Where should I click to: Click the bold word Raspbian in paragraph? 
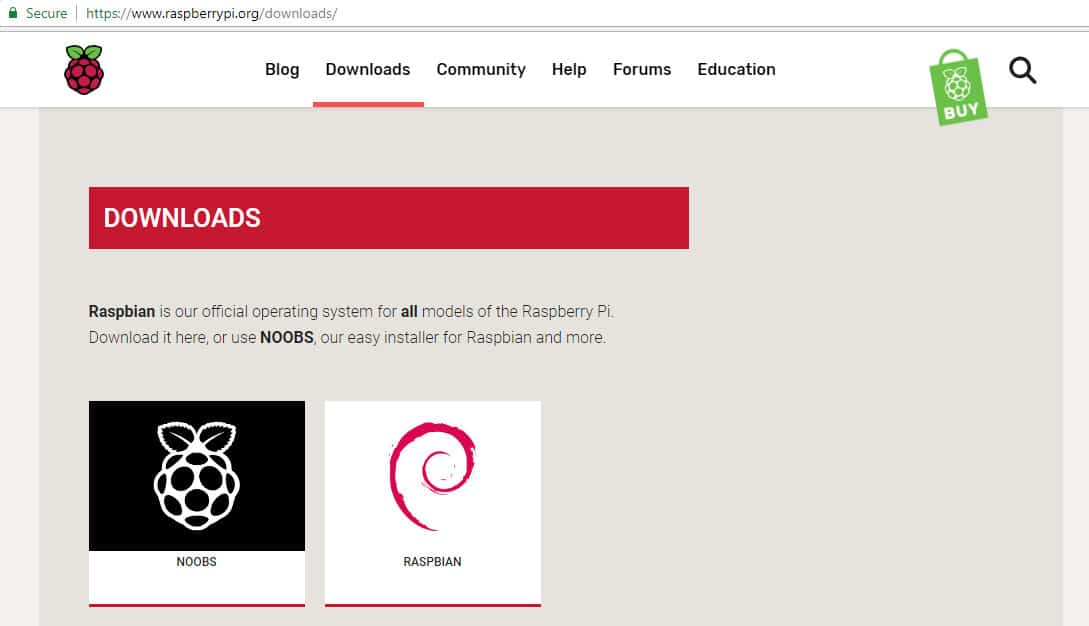122,311
